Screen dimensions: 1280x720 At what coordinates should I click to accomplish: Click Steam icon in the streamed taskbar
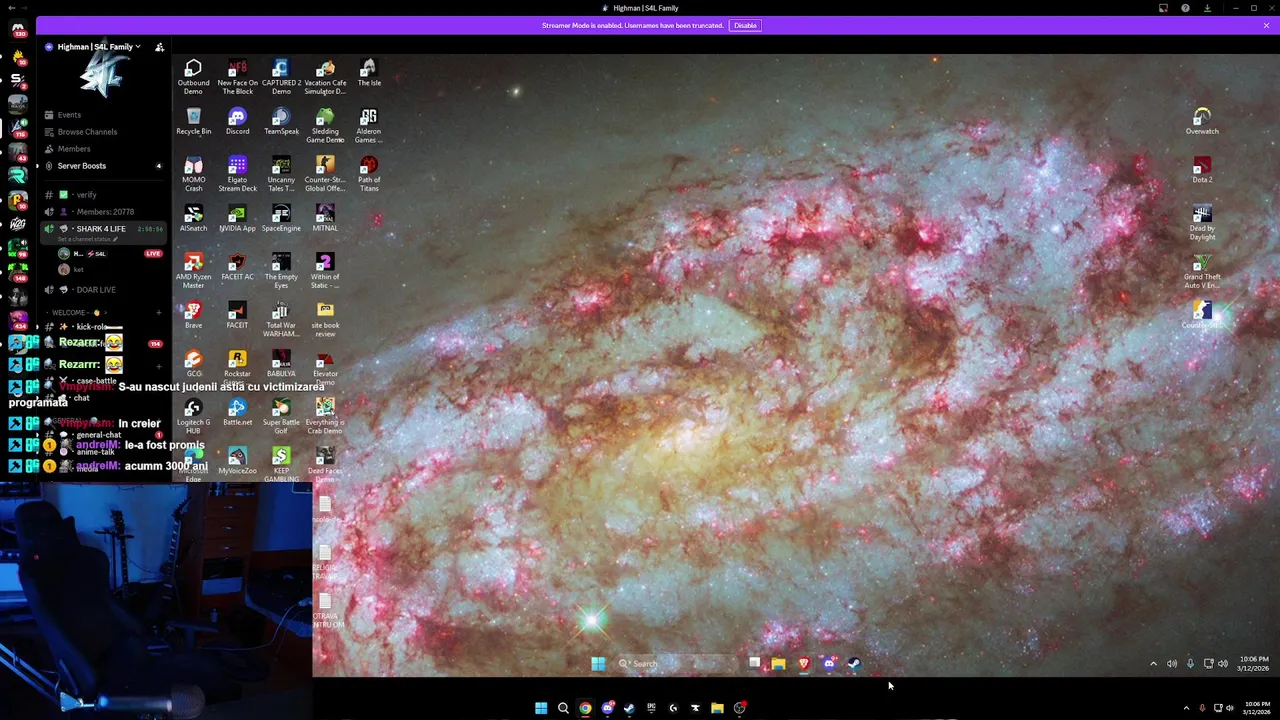click(854, 663)
